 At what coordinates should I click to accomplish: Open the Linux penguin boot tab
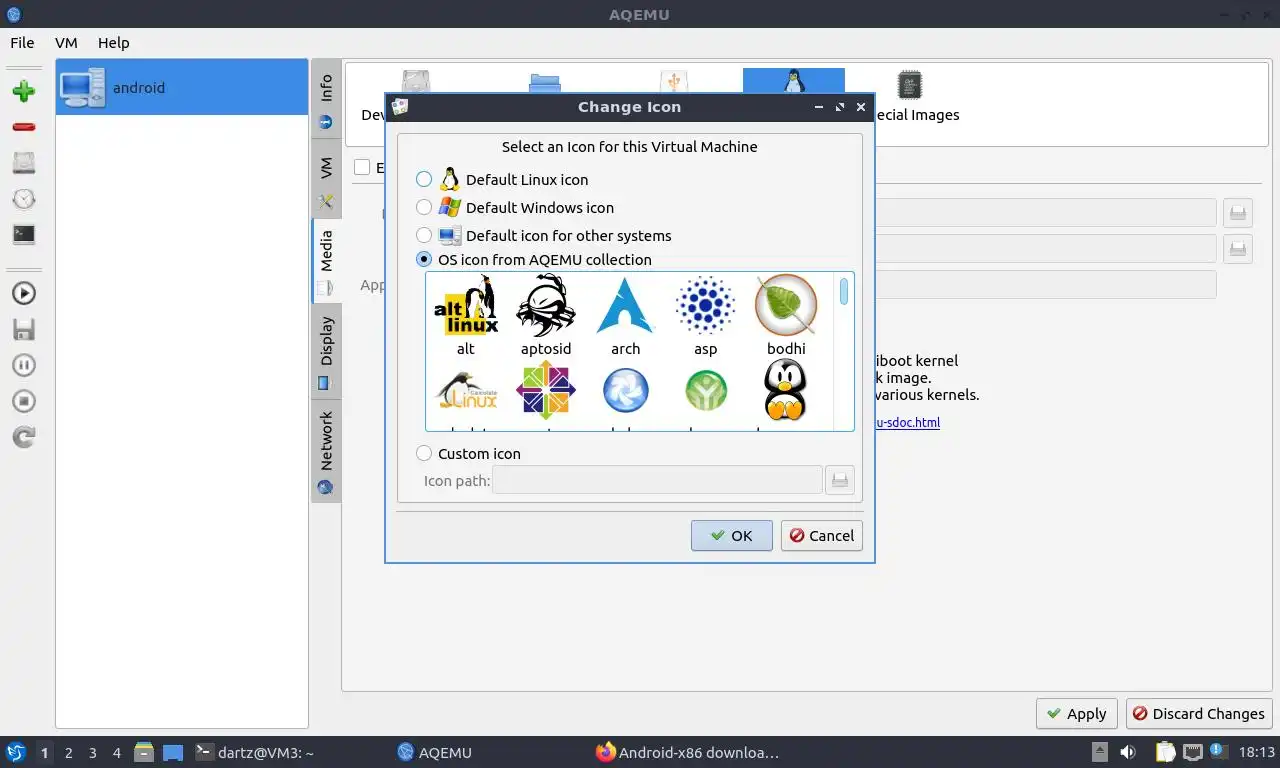point(794,81)
